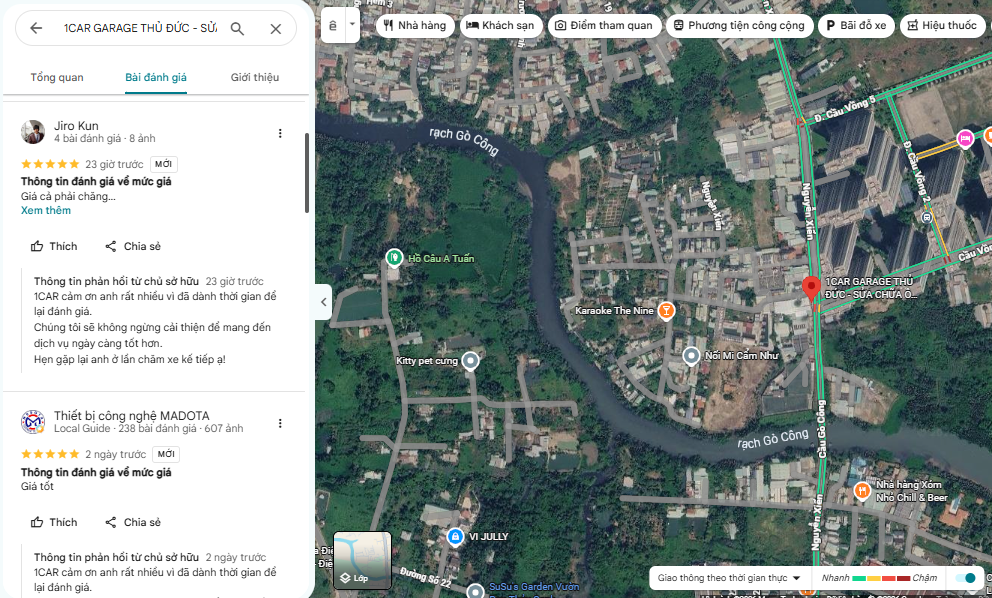
Task: Click the traffic speed color legend
Action: coord(879,578)
